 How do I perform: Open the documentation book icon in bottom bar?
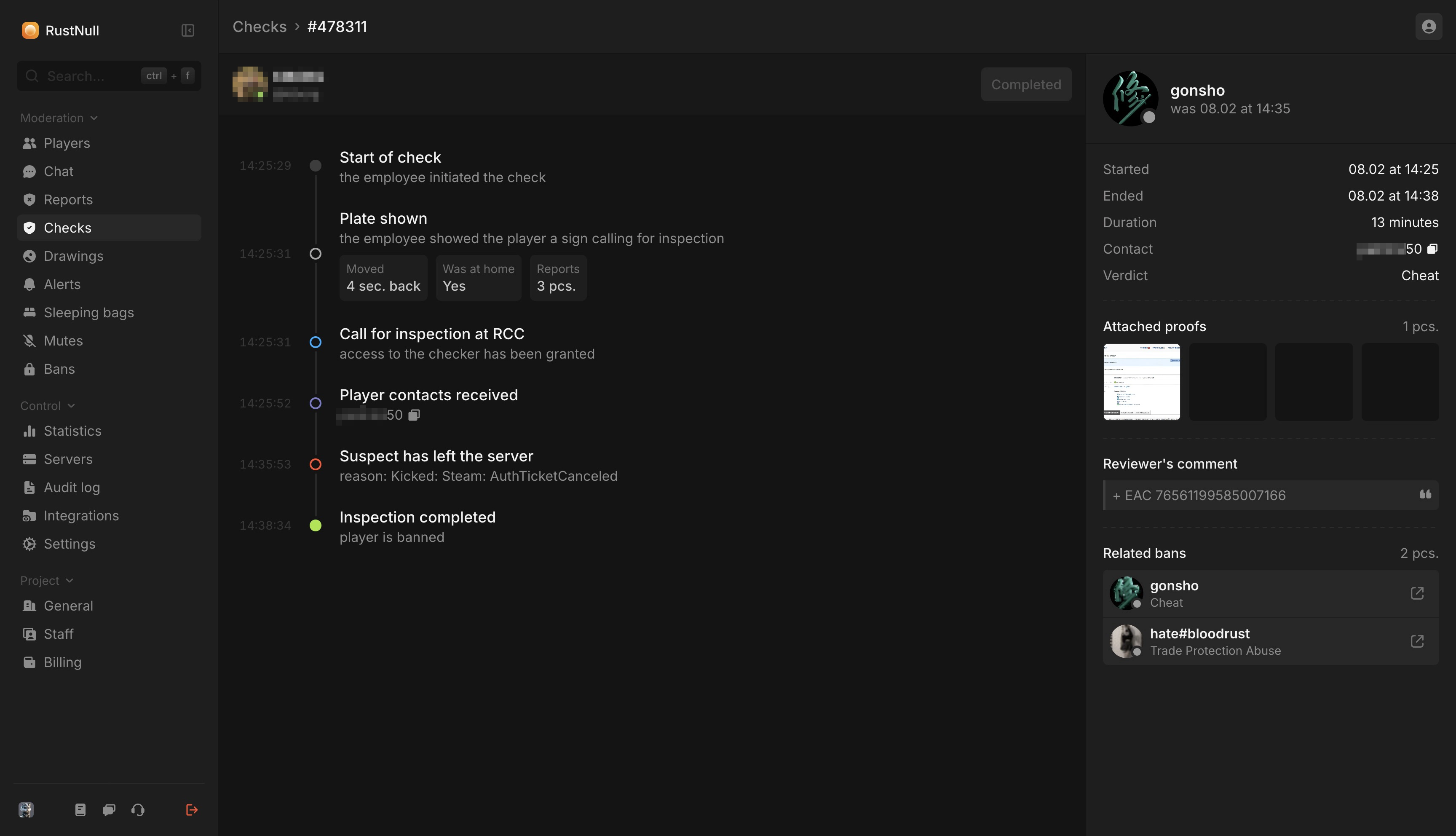(x=80, y=809)
